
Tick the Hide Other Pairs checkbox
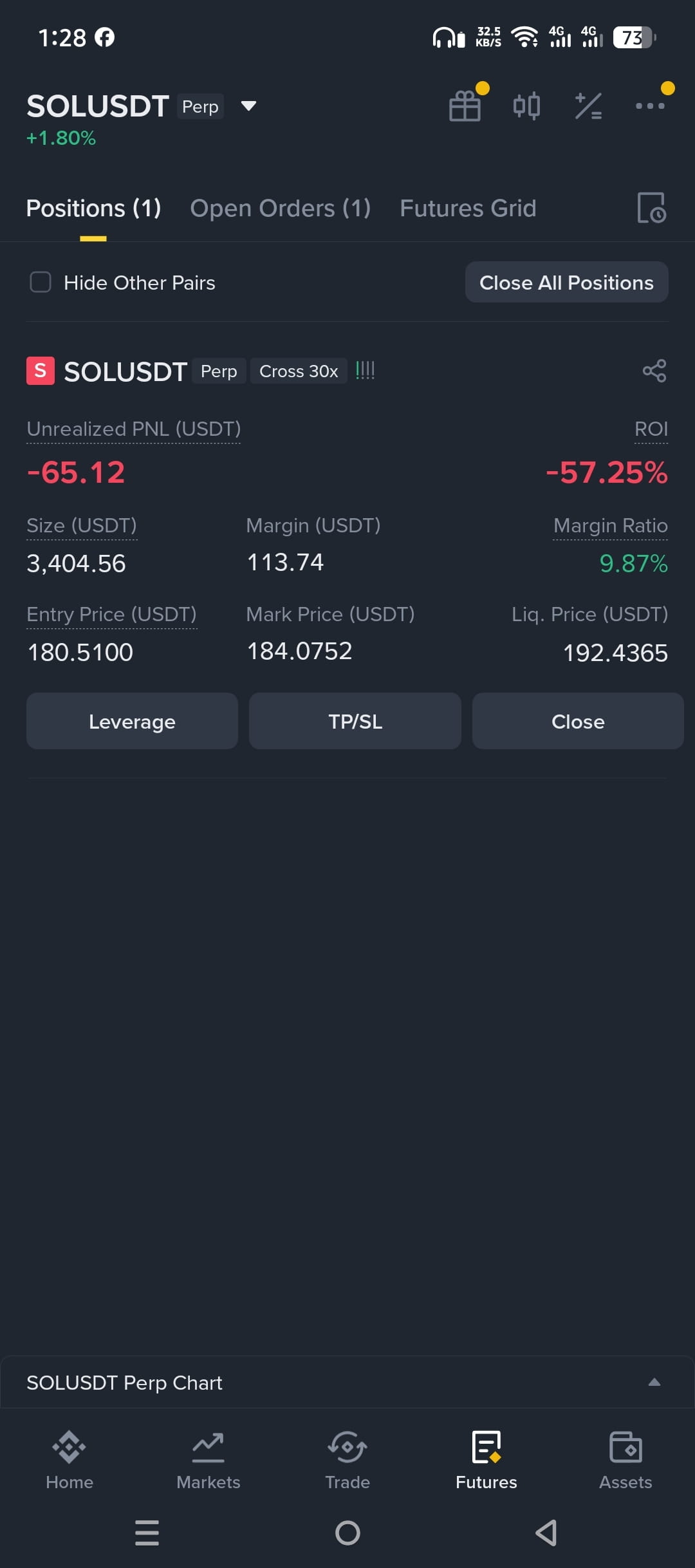tap(41, 282)
